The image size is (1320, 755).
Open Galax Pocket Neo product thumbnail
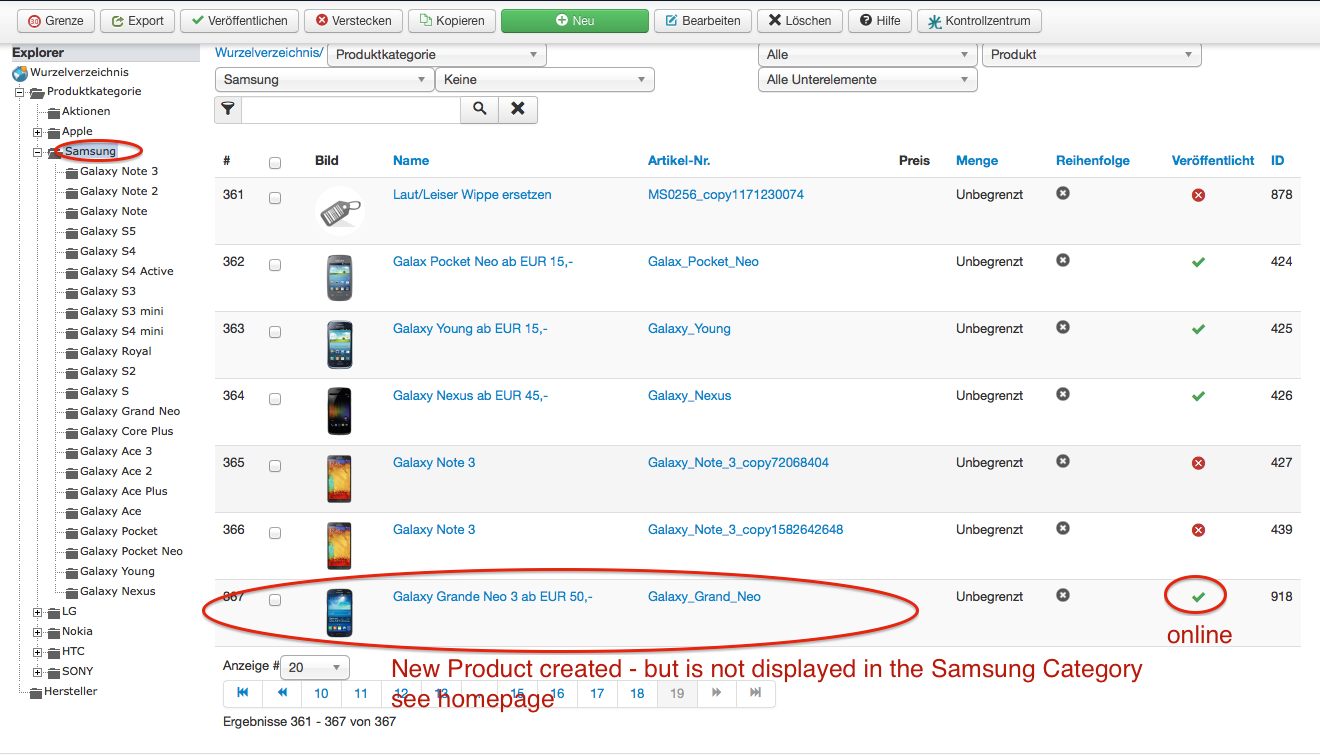340,277
